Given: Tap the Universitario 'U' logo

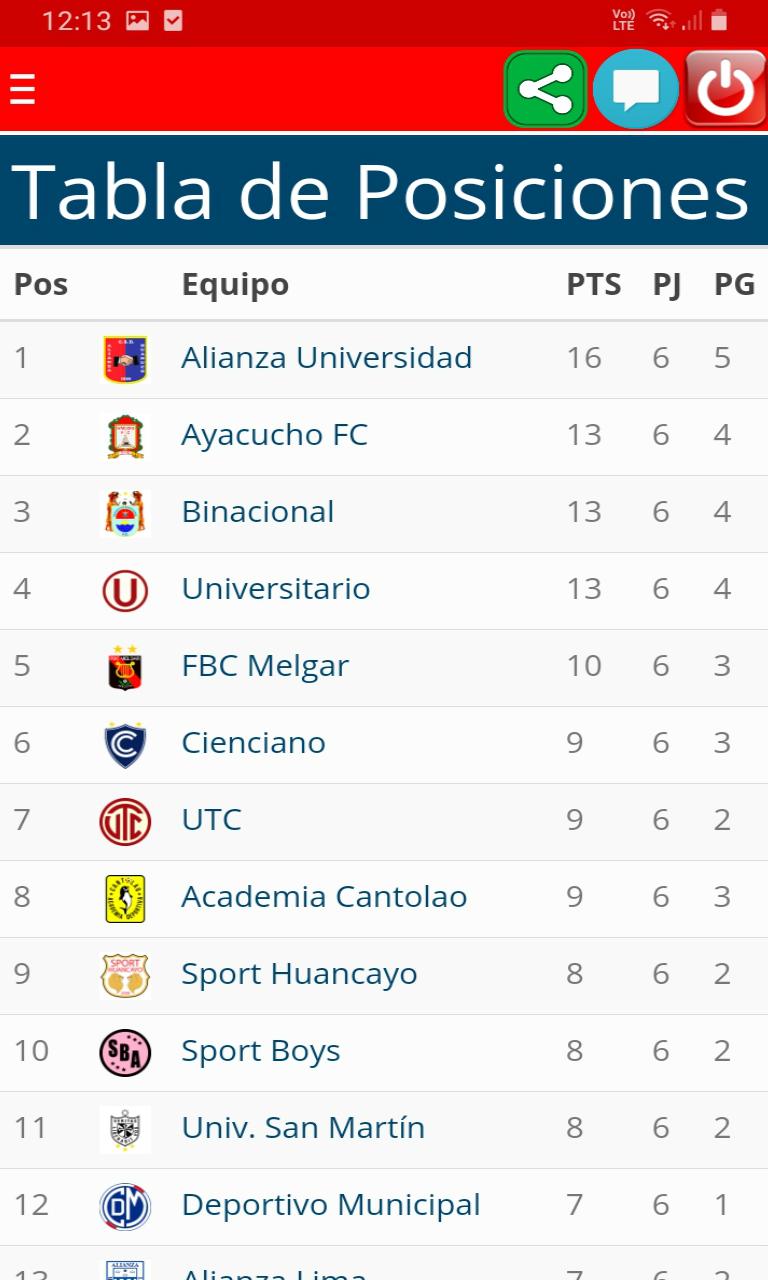Looking at the screenshot, I should pyautogui.click(x=125, y=590).
